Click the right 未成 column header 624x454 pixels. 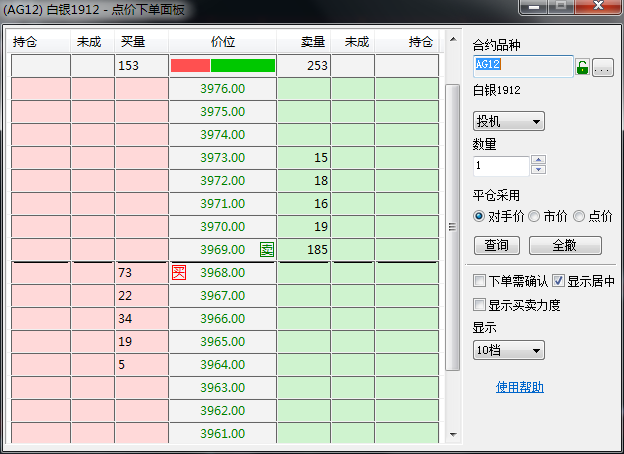[x=353, y=41]
